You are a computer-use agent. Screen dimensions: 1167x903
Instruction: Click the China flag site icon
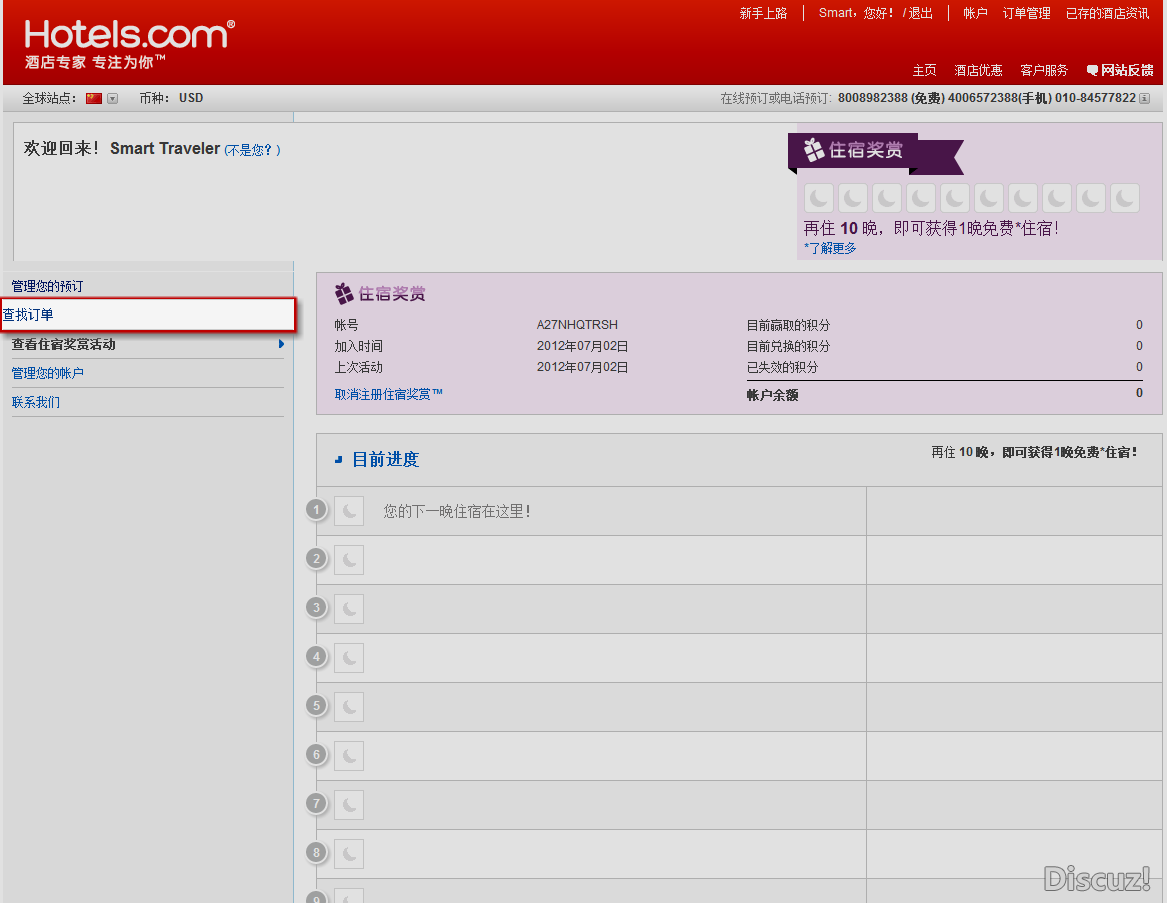pos(94,98)
